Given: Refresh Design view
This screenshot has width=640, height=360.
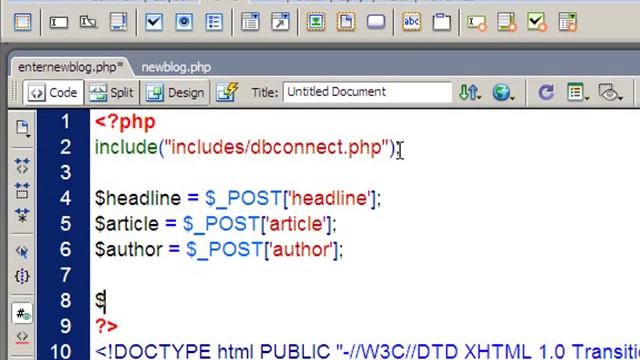Looking at the screenshot, I should click(x=546, y=92).
